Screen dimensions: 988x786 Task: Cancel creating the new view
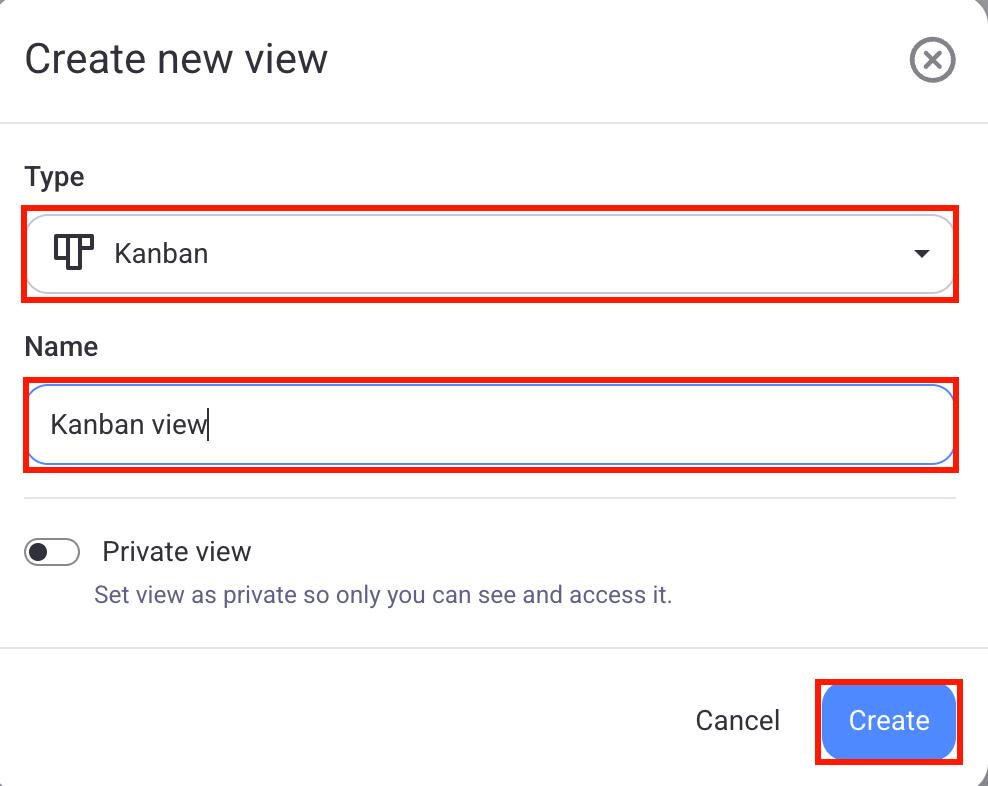click(738, 721)
